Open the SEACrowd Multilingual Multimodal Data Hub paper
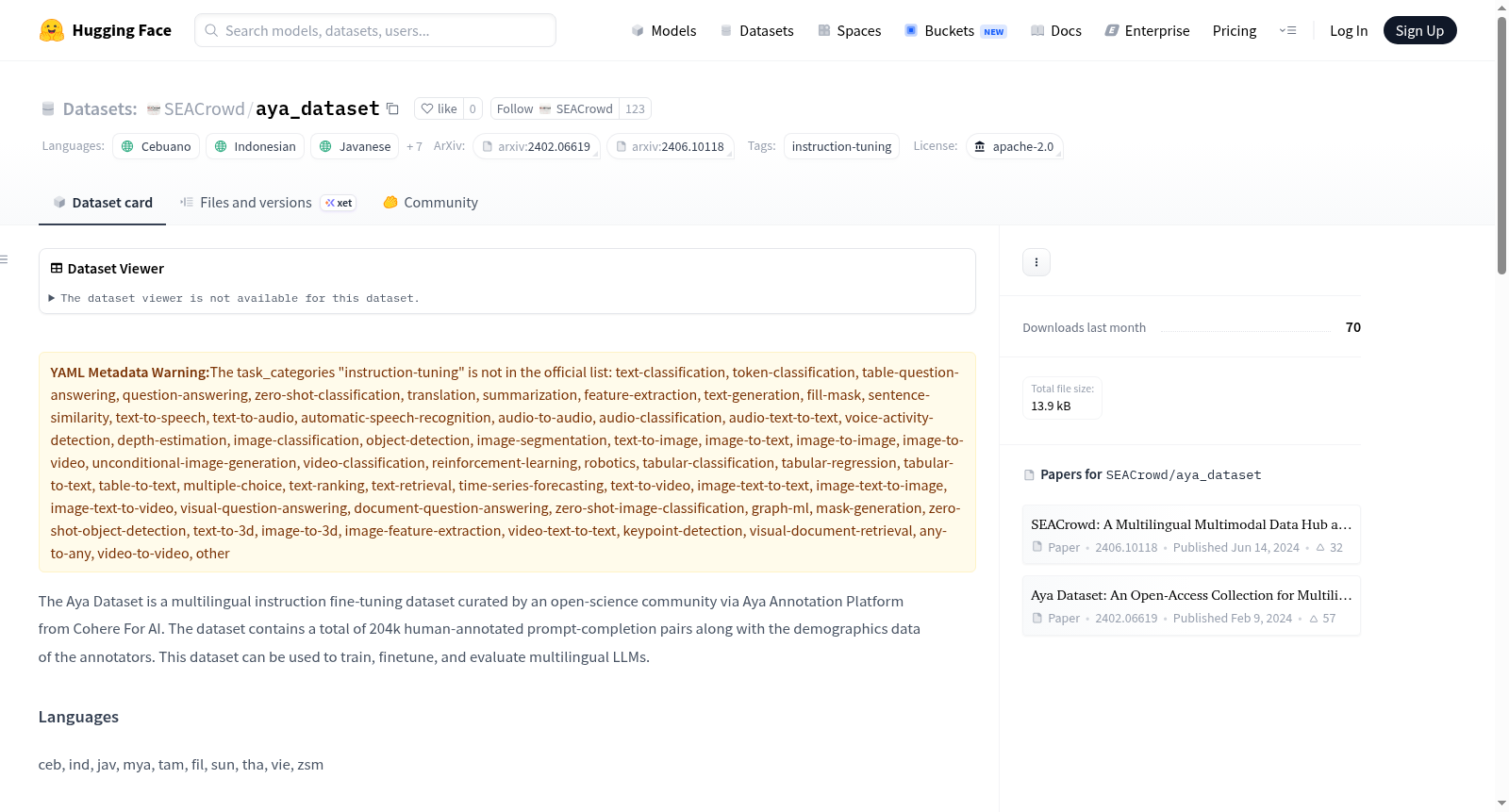 click(1191, 535)
